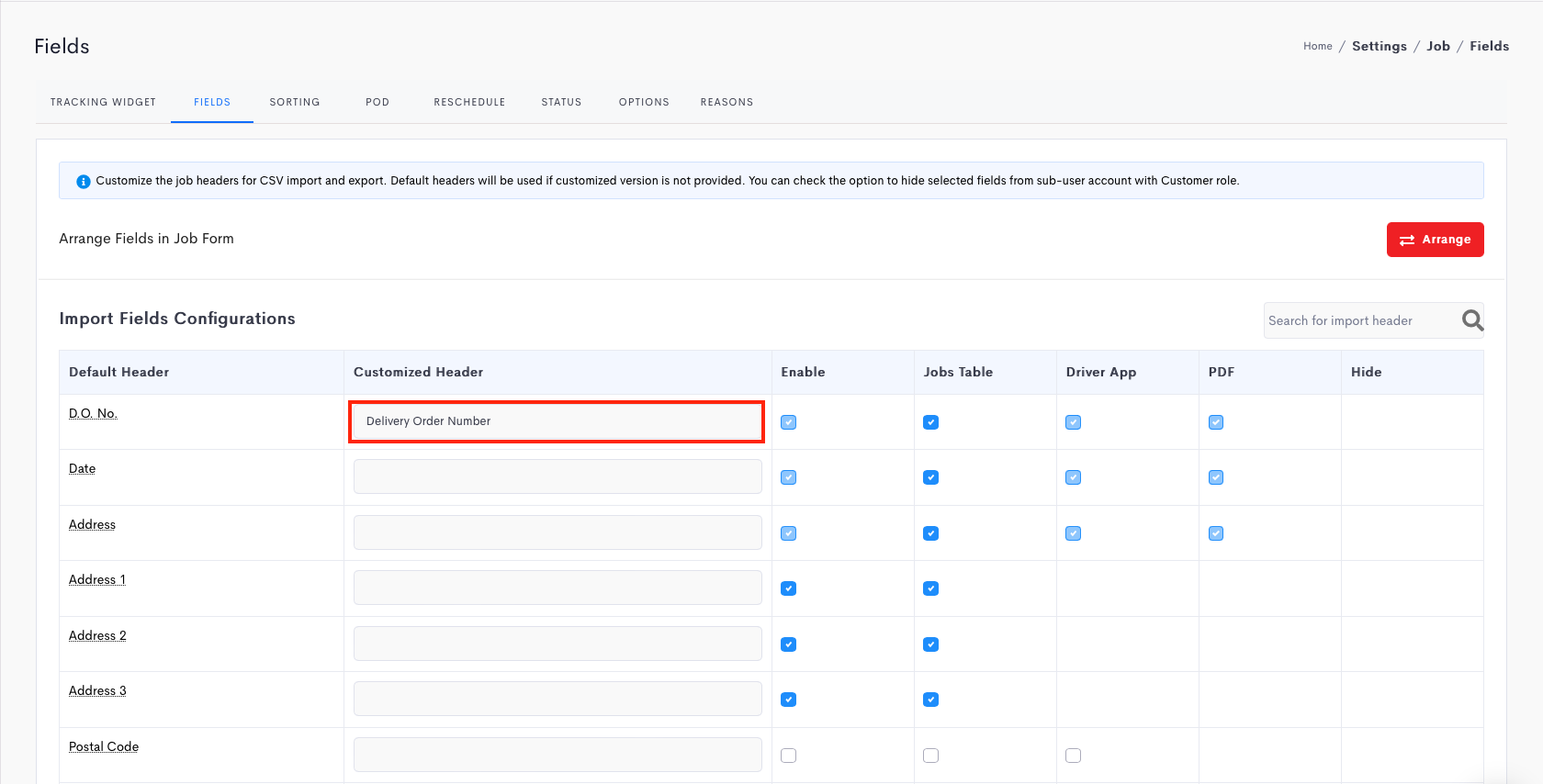This screenshot has height=784, width=1543.
Task: Open the Reasons tab
Action: [726, 102]
